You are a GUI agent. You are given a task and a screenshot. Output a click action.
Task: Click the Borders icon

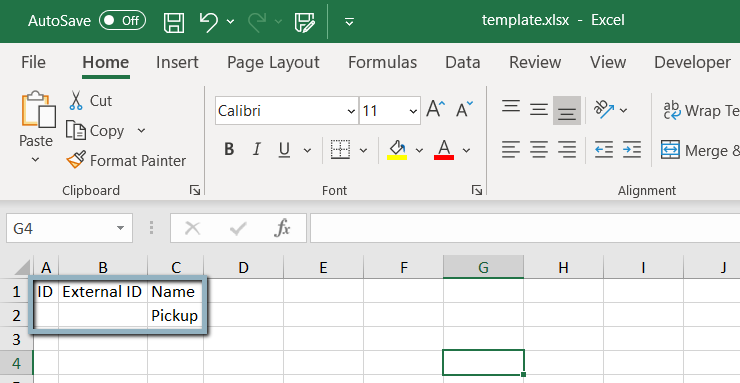pos(340,150)
